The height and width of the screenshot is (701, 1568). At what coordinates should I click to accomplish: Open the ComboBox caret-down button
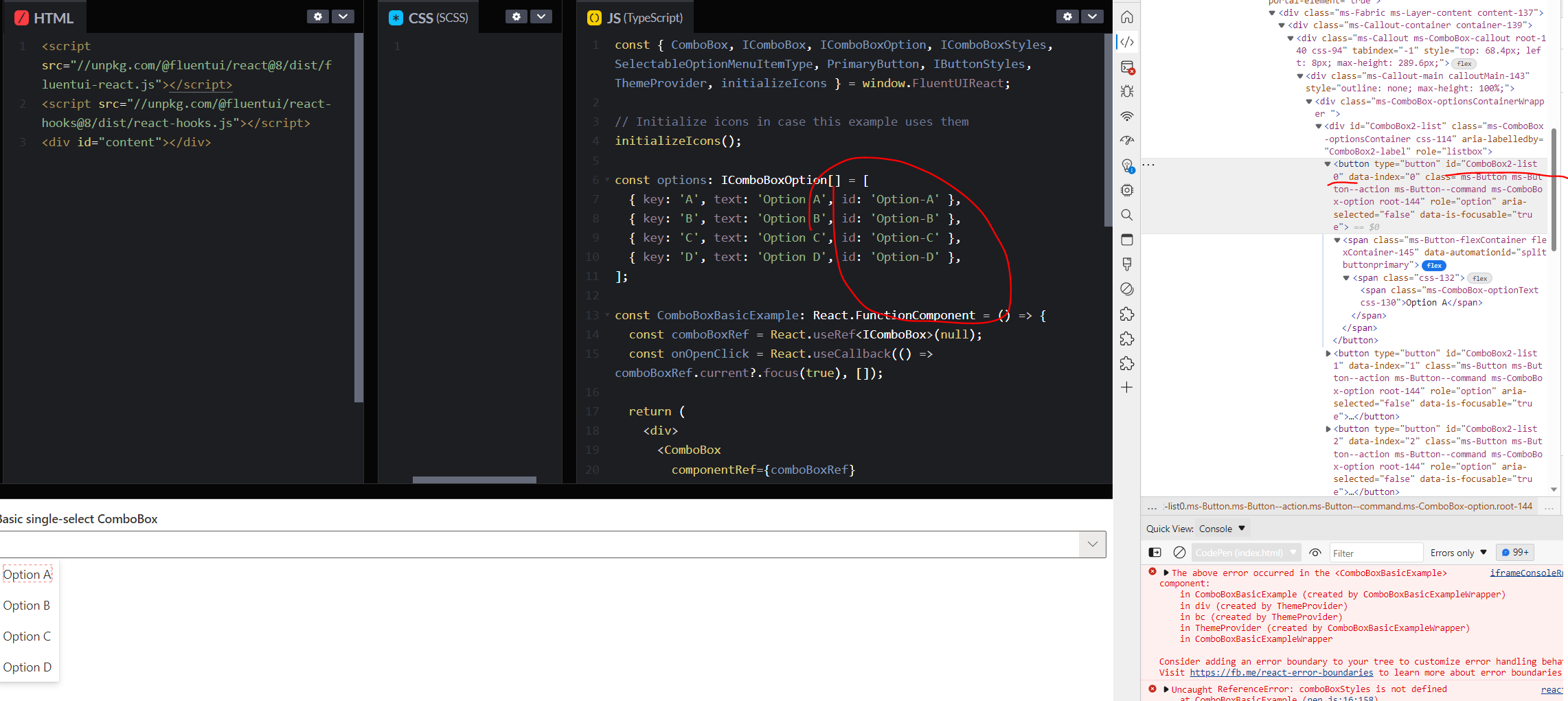[1093, 544]
